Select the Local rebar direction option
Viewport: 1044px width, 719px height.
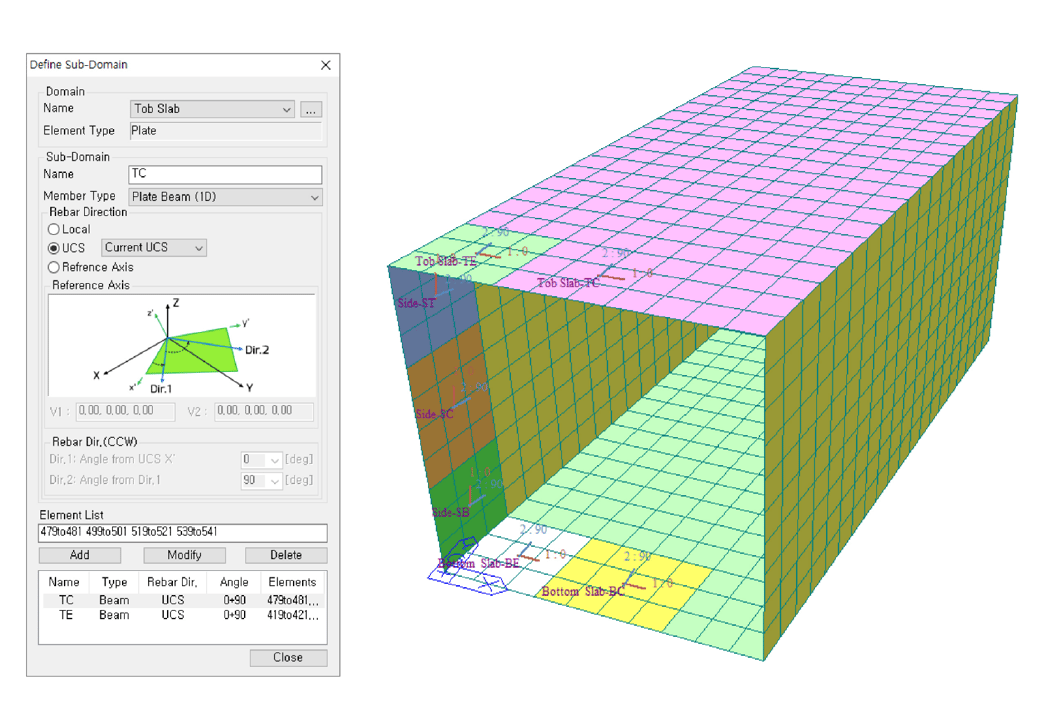pyautogui.click(x=54, y=230)
